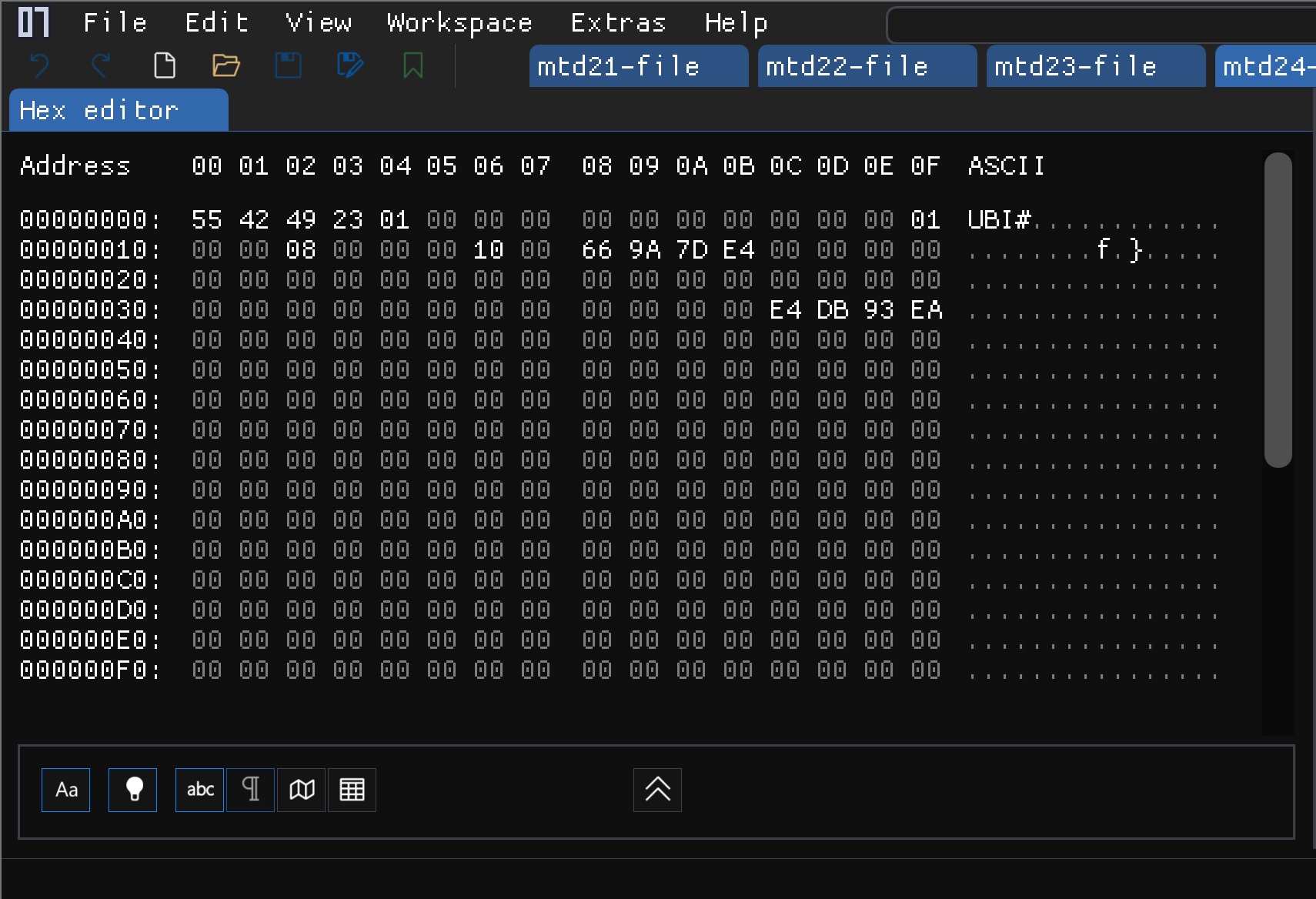Toggle the abc ASCII column button
Screen dimensions: 1316x899
[200, 790]
